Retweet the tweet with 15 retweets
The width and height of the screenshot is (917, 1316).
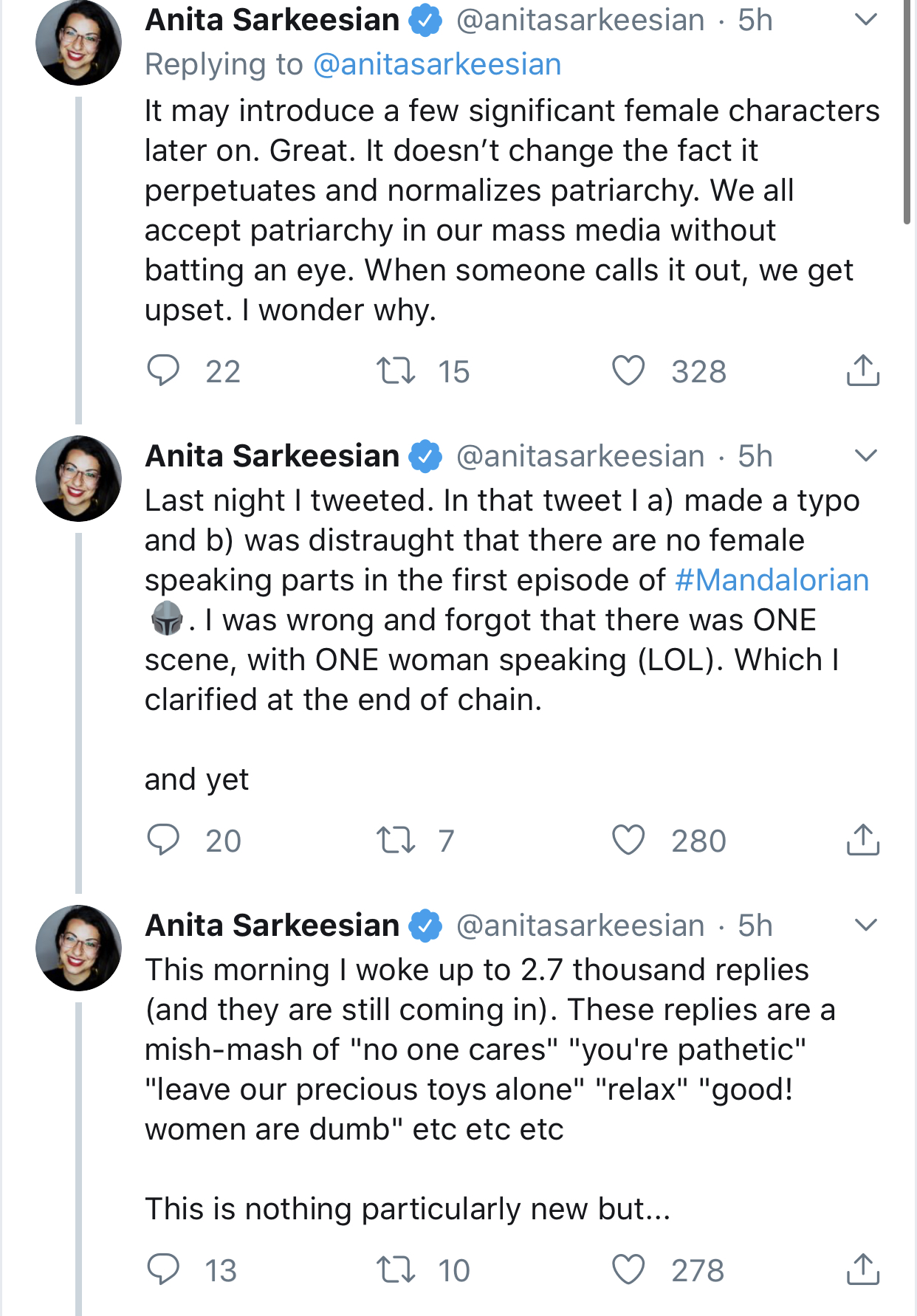(396, 371)
